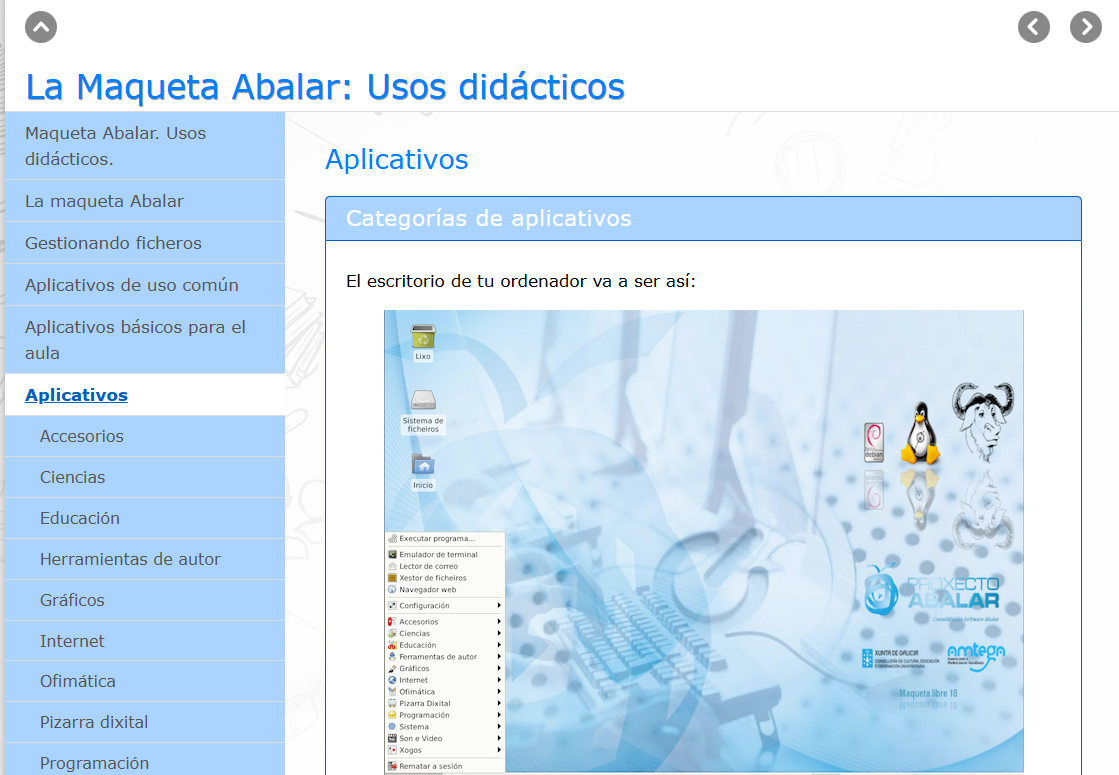Click the Debian logo icon

pyautogui.click(x=874, y=441)
